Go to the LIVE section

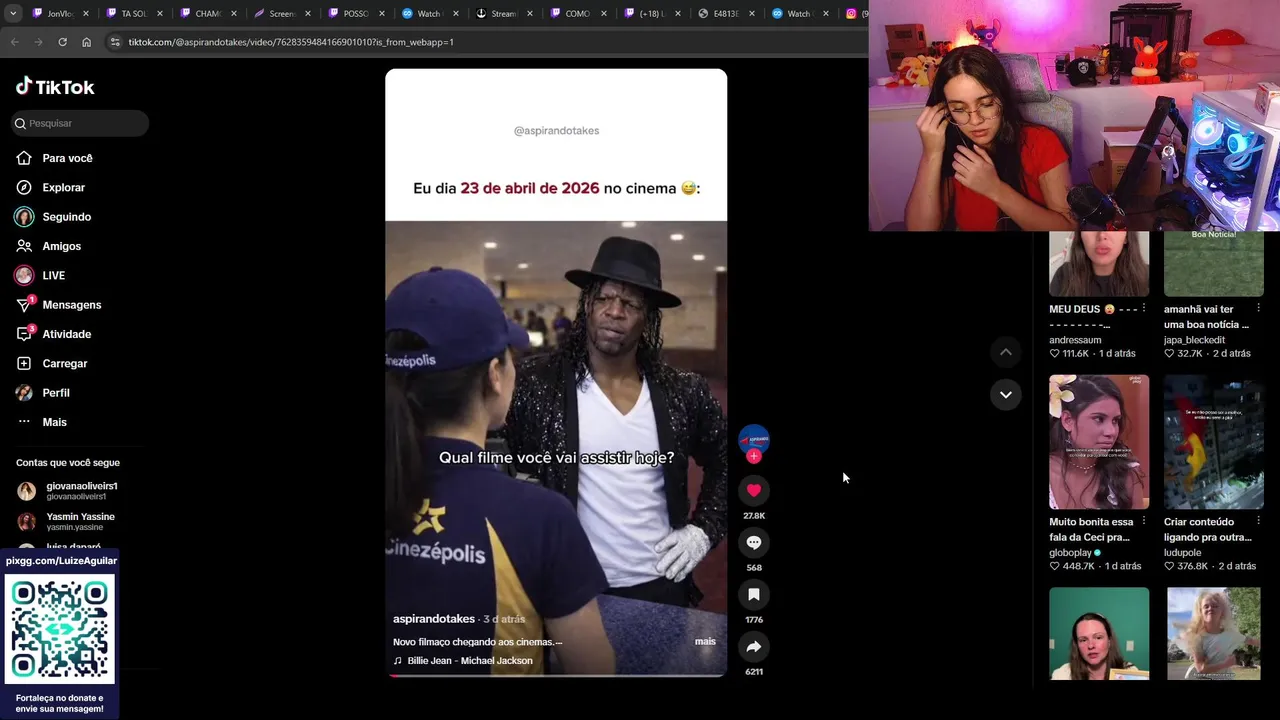[40, 275]
